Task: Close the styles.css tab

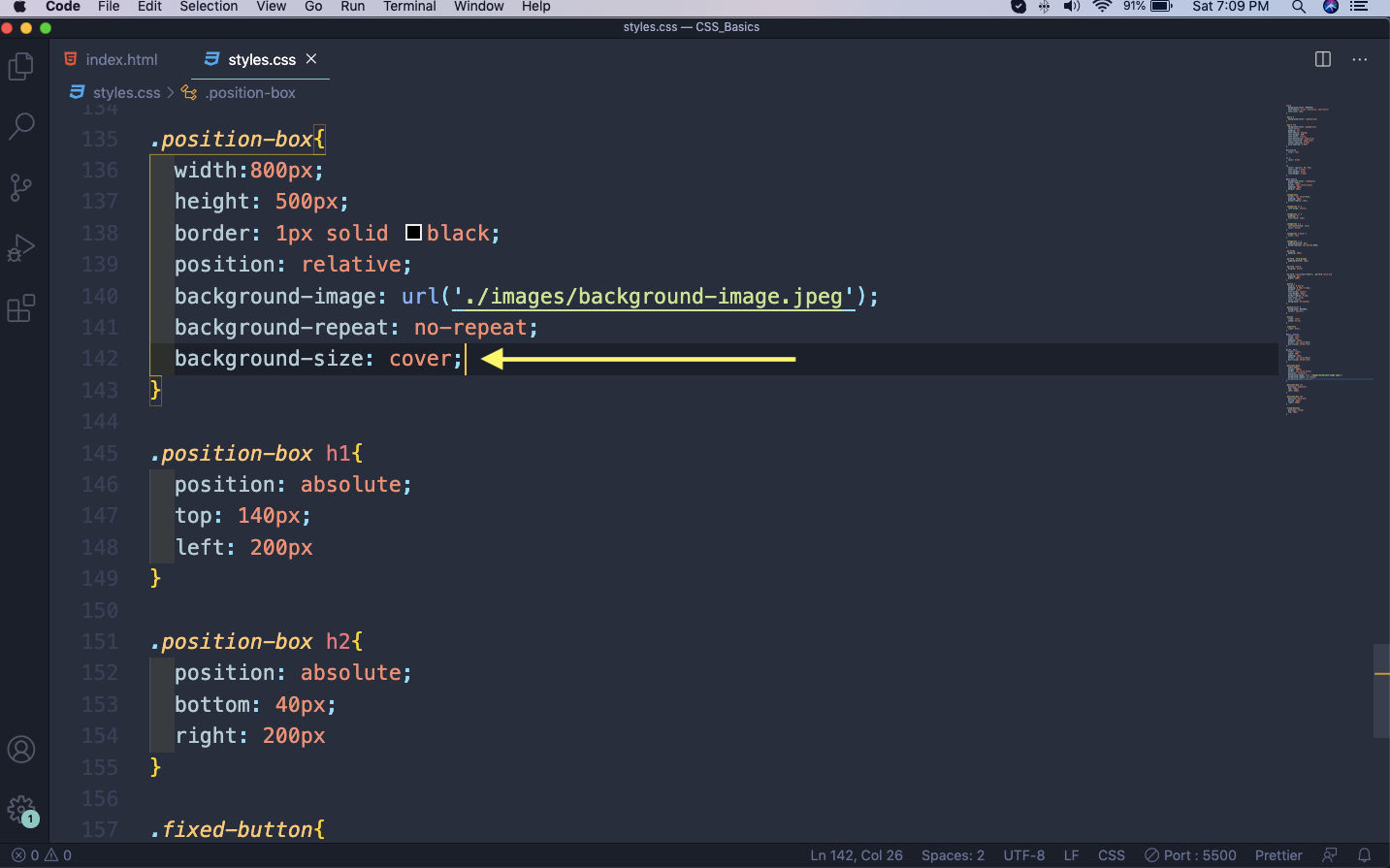Action: [311, 59]
